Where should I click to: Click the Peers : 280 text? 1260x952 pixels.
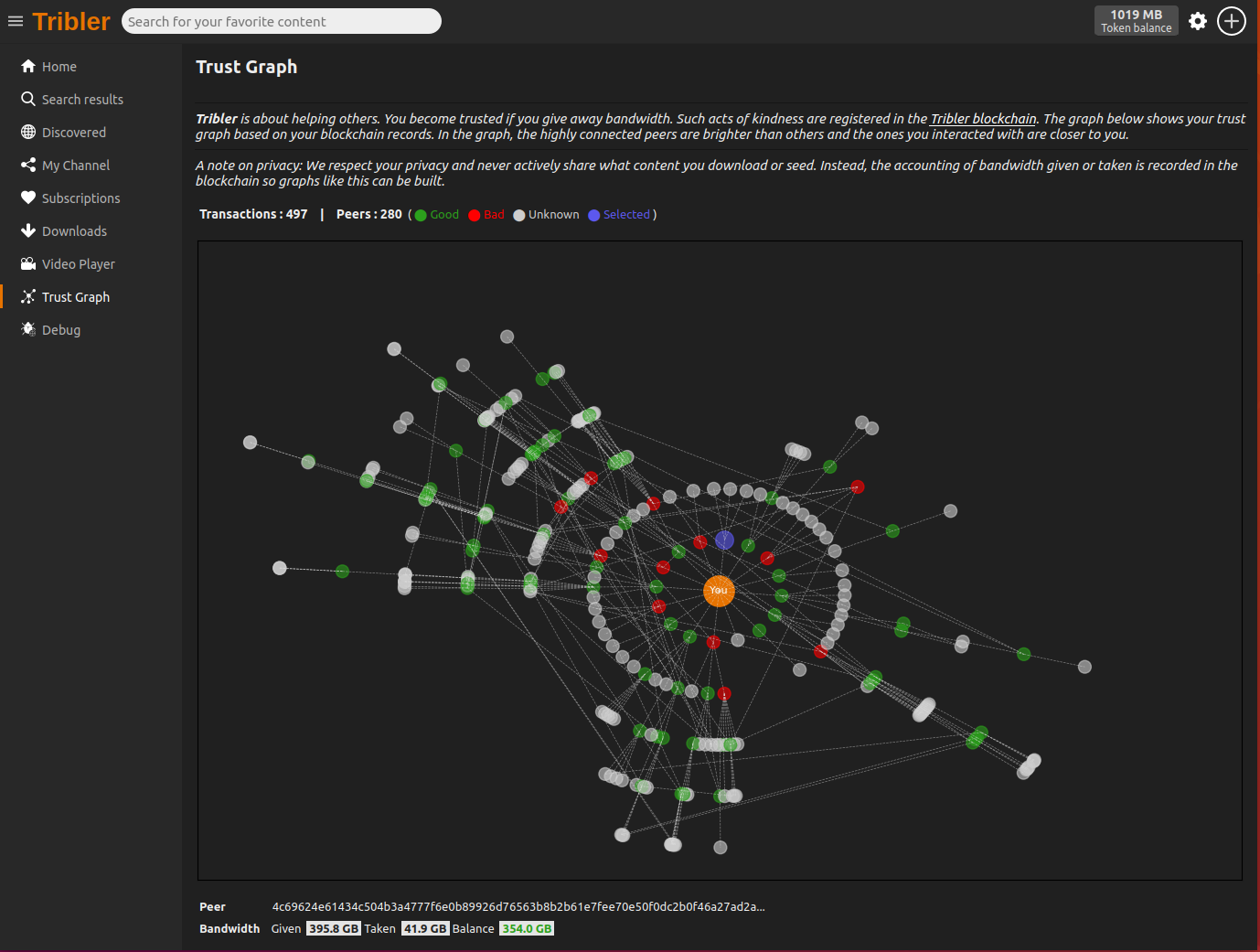(368, 214)
